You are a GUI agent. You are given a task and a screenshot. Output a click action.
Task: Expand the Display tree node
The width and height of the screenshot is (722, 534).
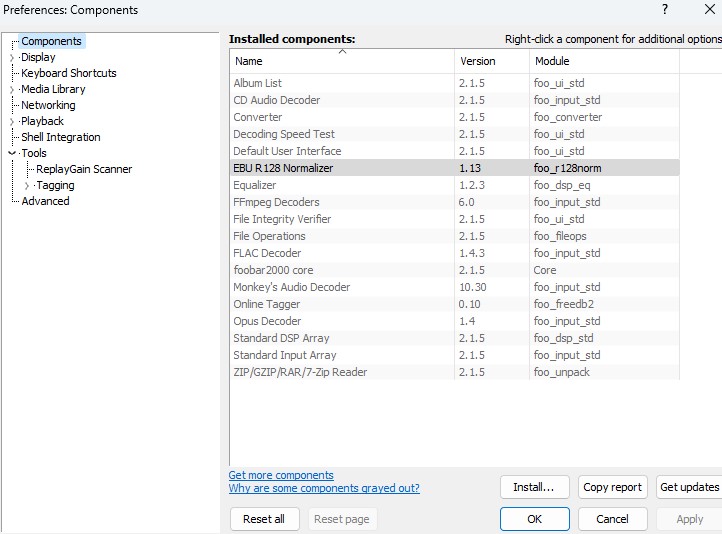pyautogui.click(x=12, y=58)
